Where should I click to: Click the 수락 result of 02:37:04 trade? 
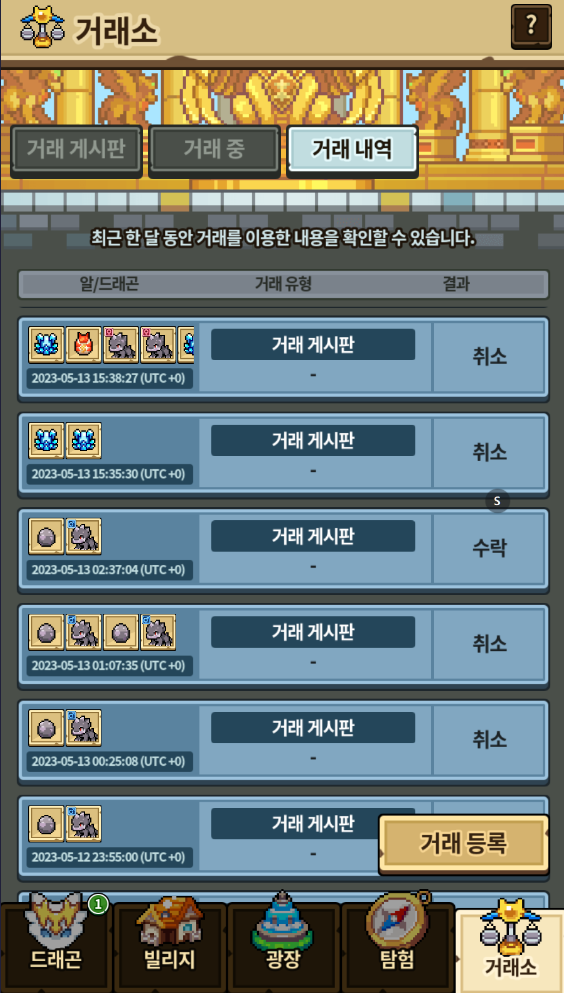489,548
